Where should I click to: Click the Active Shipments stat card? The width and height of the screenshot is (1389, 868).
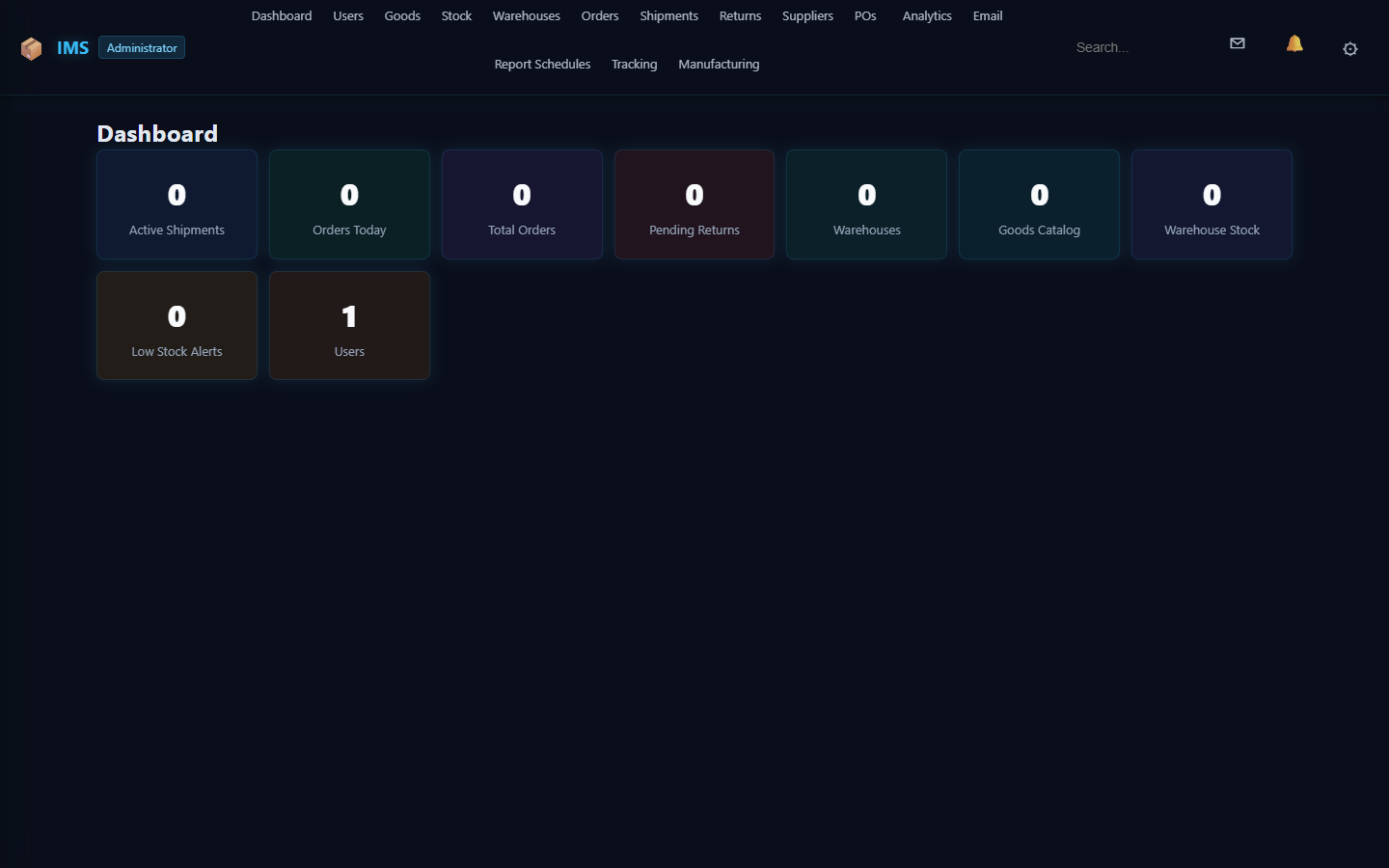click(177, 204)
